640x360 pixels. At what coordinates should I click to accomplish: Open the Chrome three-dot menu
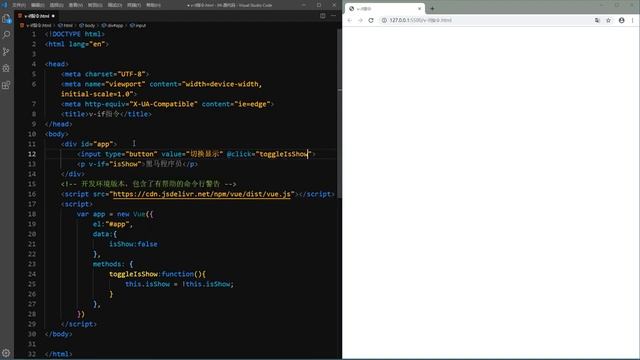point(633,20)
